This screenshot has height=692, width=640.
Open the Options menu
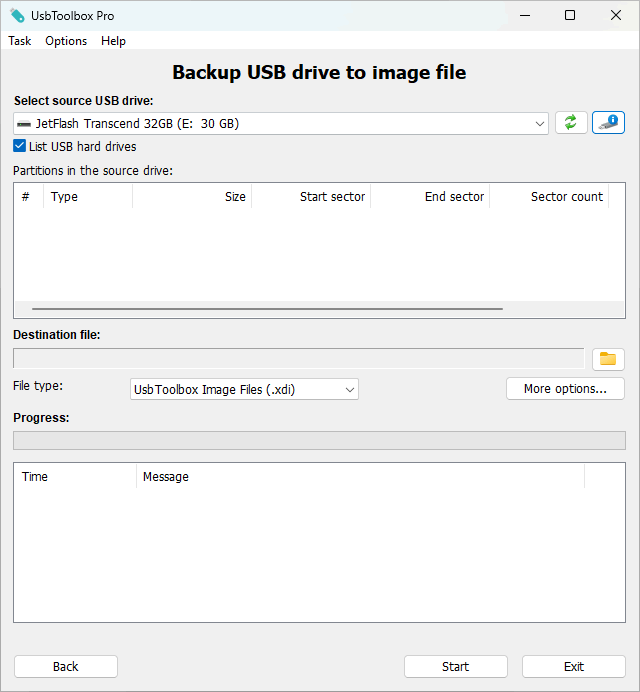[66, 41]
